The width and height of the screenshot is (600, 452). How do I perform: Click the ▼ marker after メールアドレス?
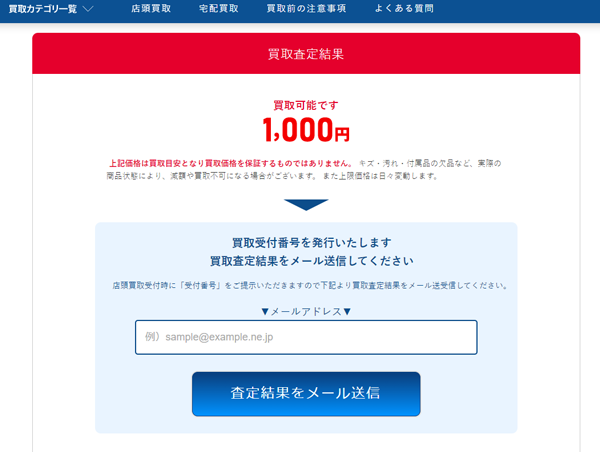[347, 312]
